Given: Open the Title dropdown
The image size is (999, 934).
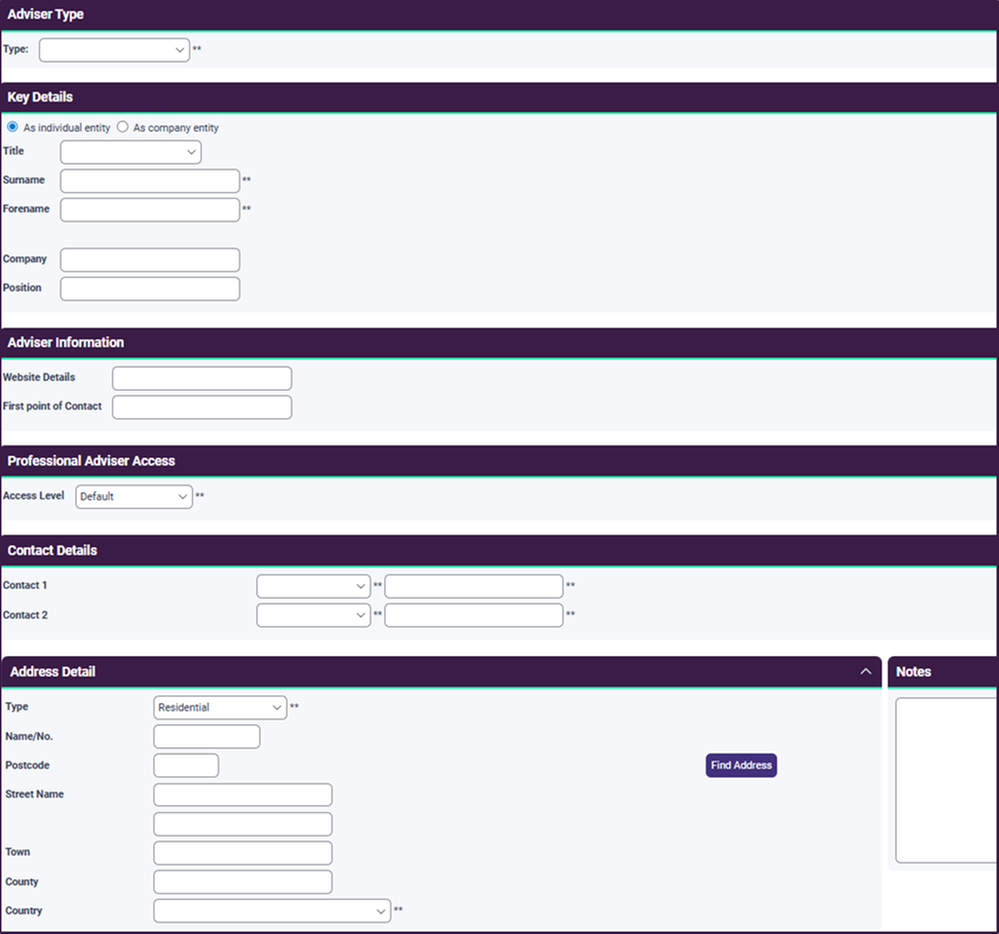Looking at the screenshot, I should click(x=130, y=152).
